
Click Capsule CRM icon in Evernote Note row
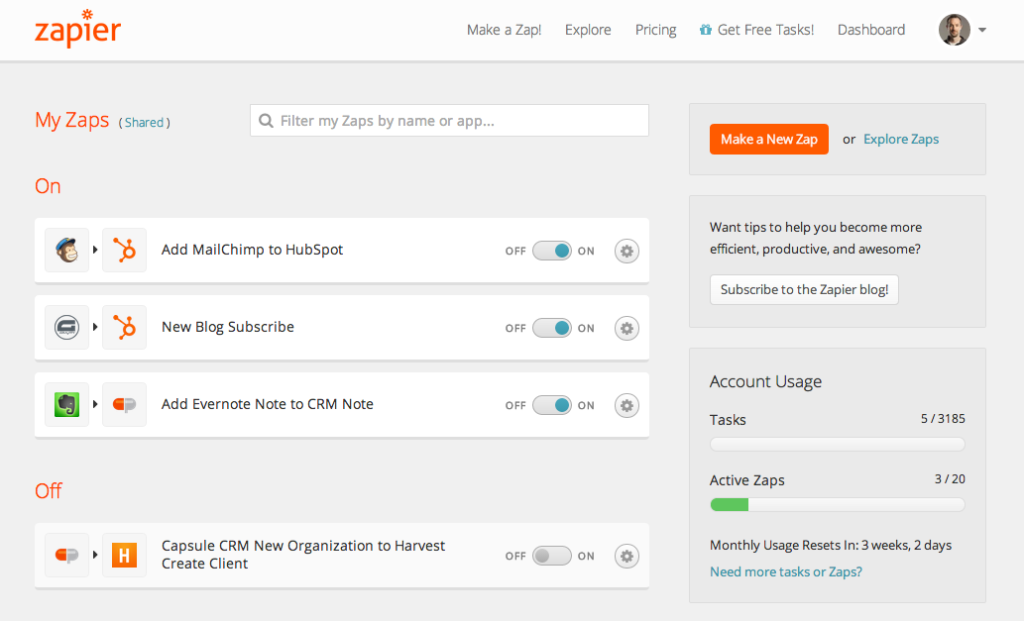(x=124, y=404)
